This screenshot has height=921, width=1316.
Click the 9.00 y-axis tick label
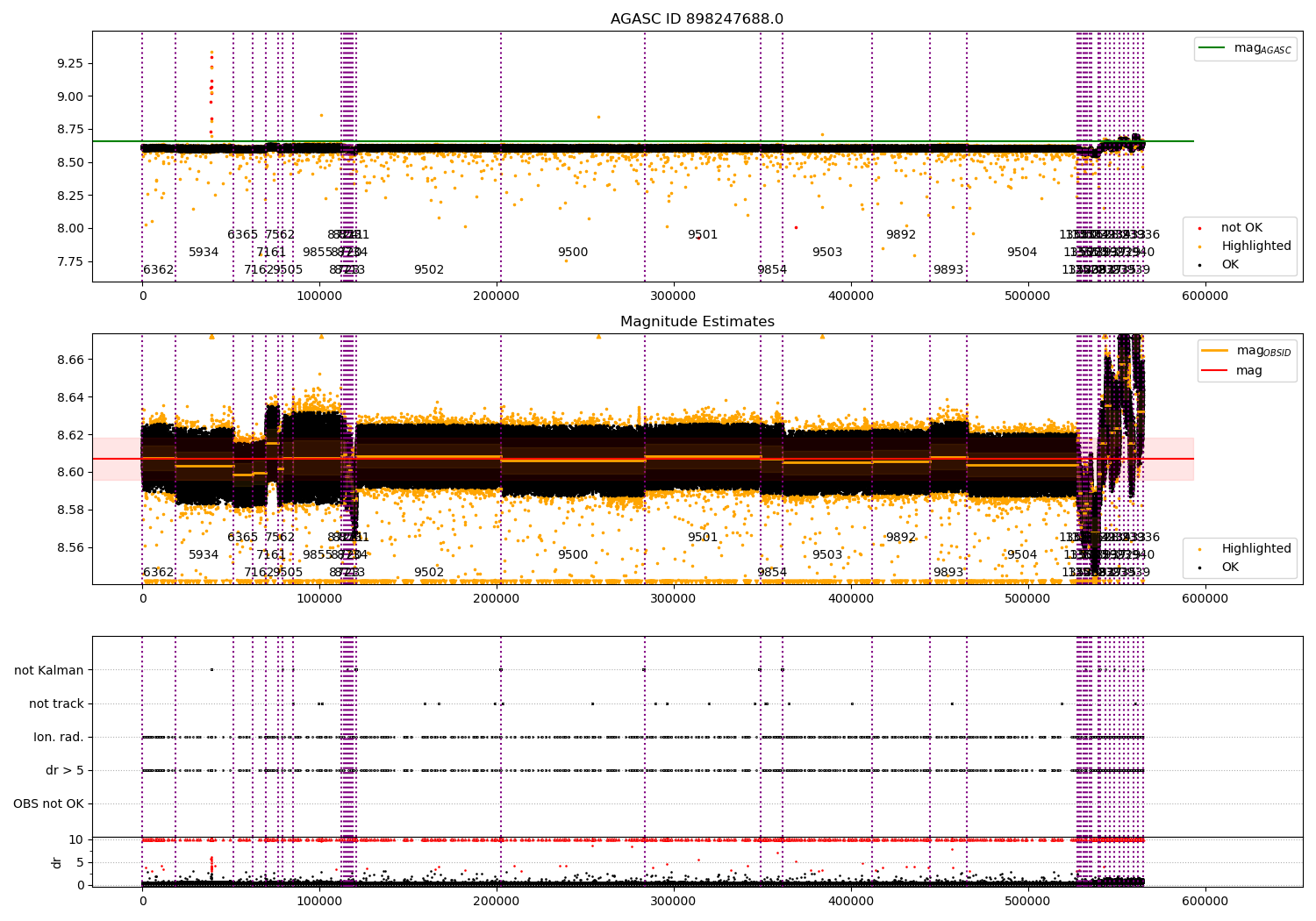coord(69,96)
